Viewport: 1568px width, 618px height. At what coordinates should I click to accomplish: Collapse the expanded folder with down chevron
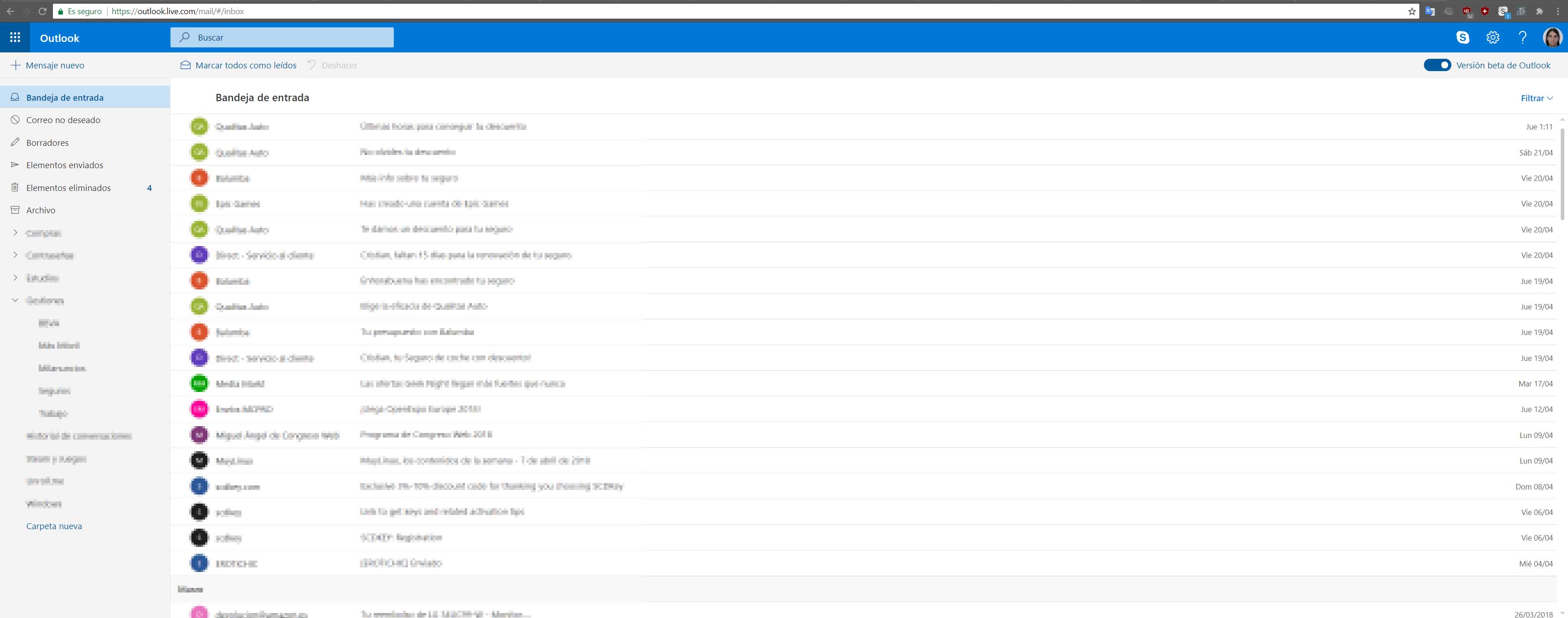[15, 300]
